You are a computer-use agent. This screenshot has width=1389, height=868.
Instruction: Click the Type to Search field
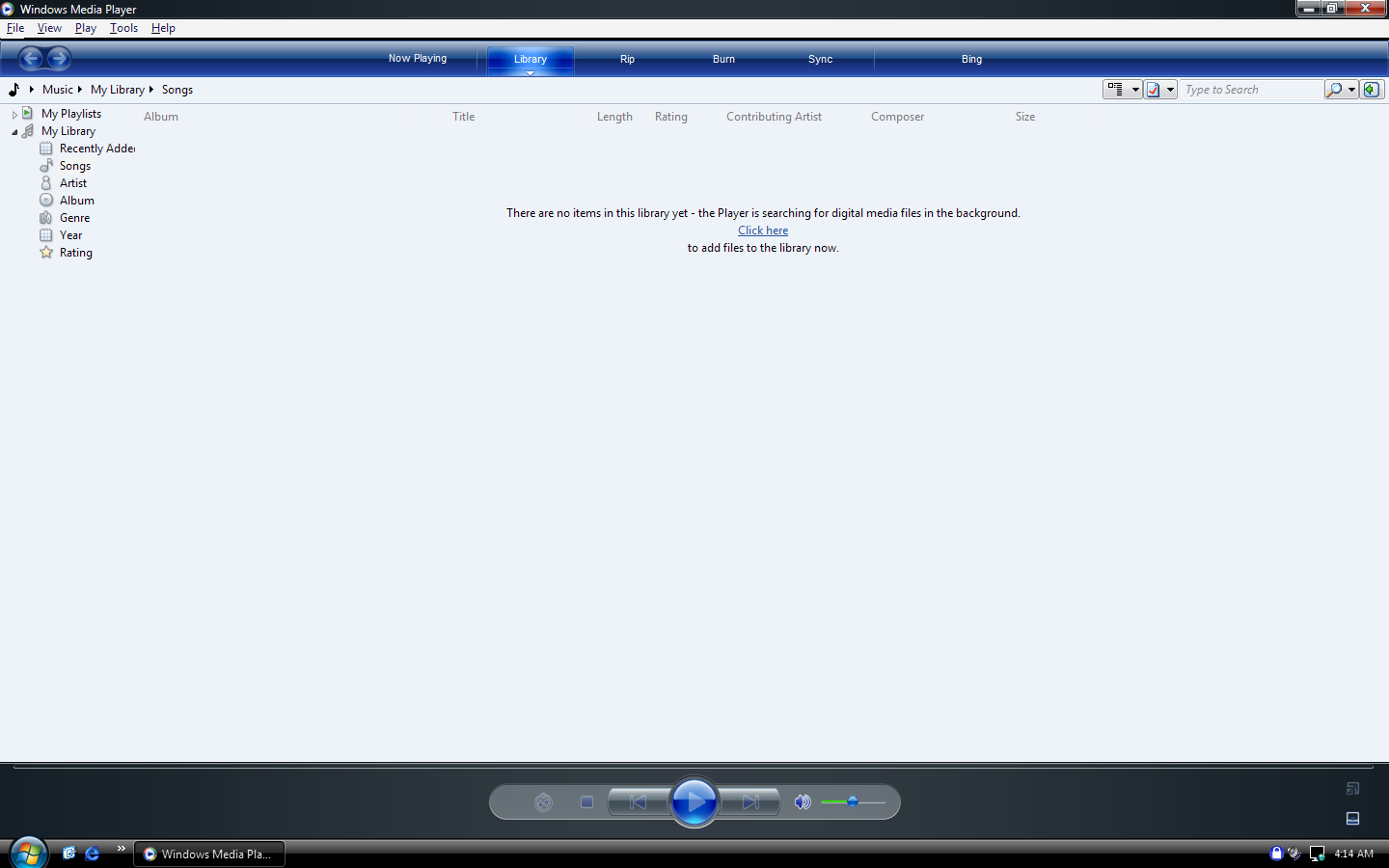[1251, 90]
